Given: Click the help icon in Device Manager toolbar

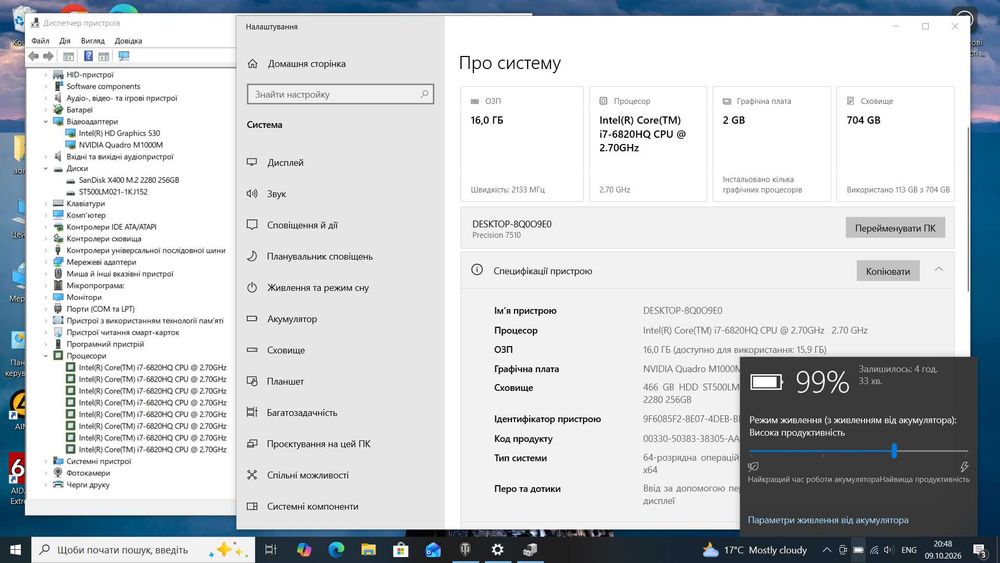Looking at the screenshot, I should pyautogui.click(x=89, y=56).
